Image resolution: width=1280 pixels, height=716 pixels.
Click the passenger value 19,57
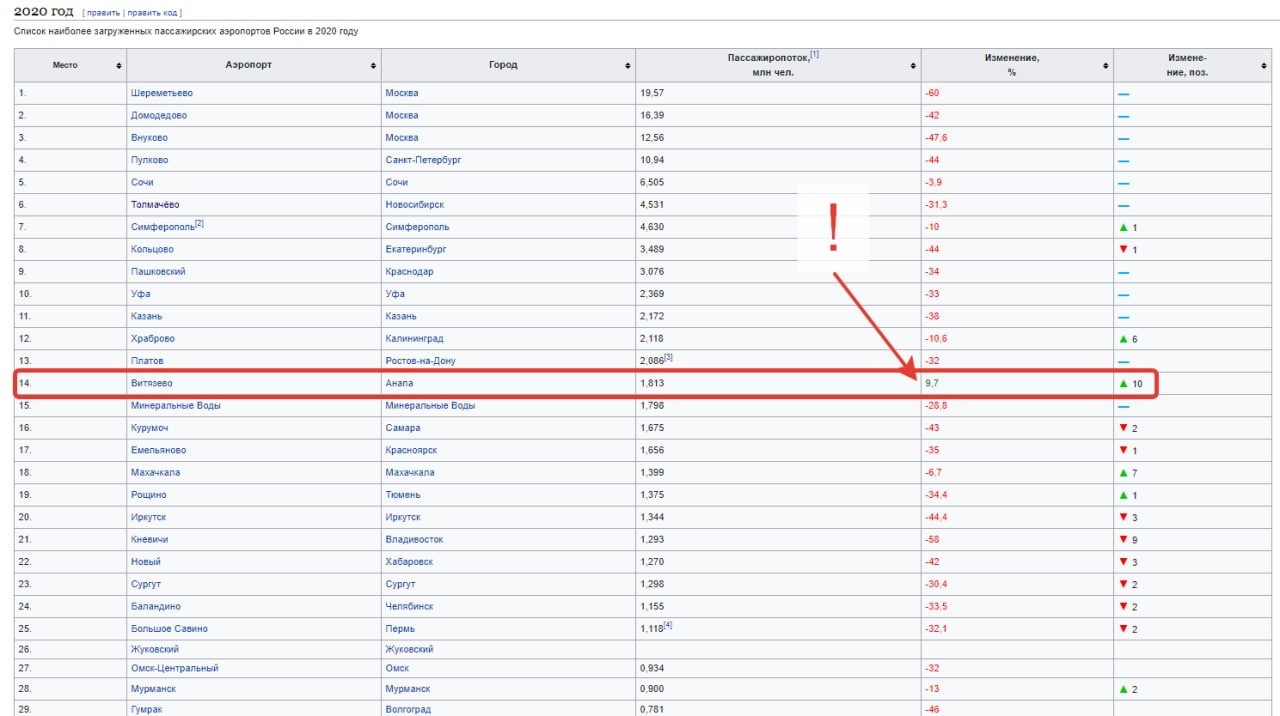[x=652, y=93]
